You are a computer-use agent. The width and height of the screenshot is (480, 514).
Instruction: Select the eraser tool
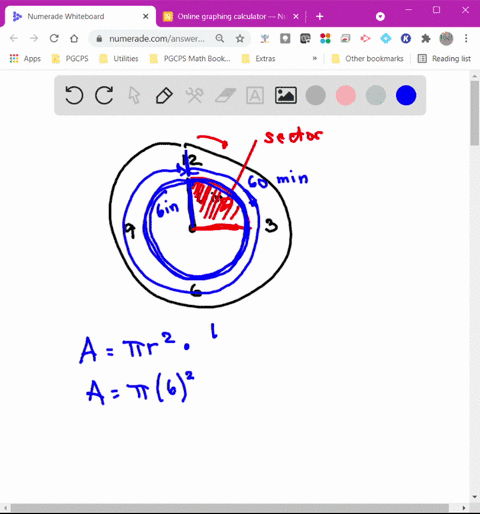point(225,95)
